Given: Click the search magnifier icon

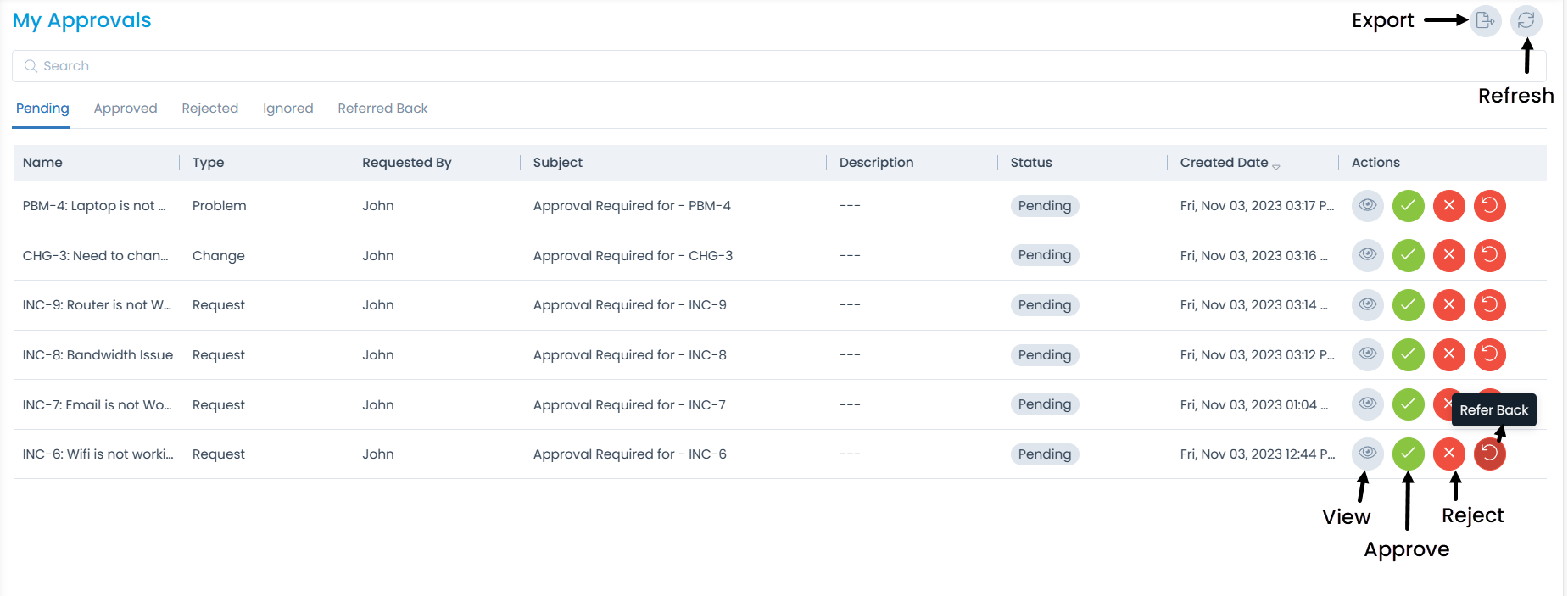Looking at the screenshot, I should tap(31, 65).
